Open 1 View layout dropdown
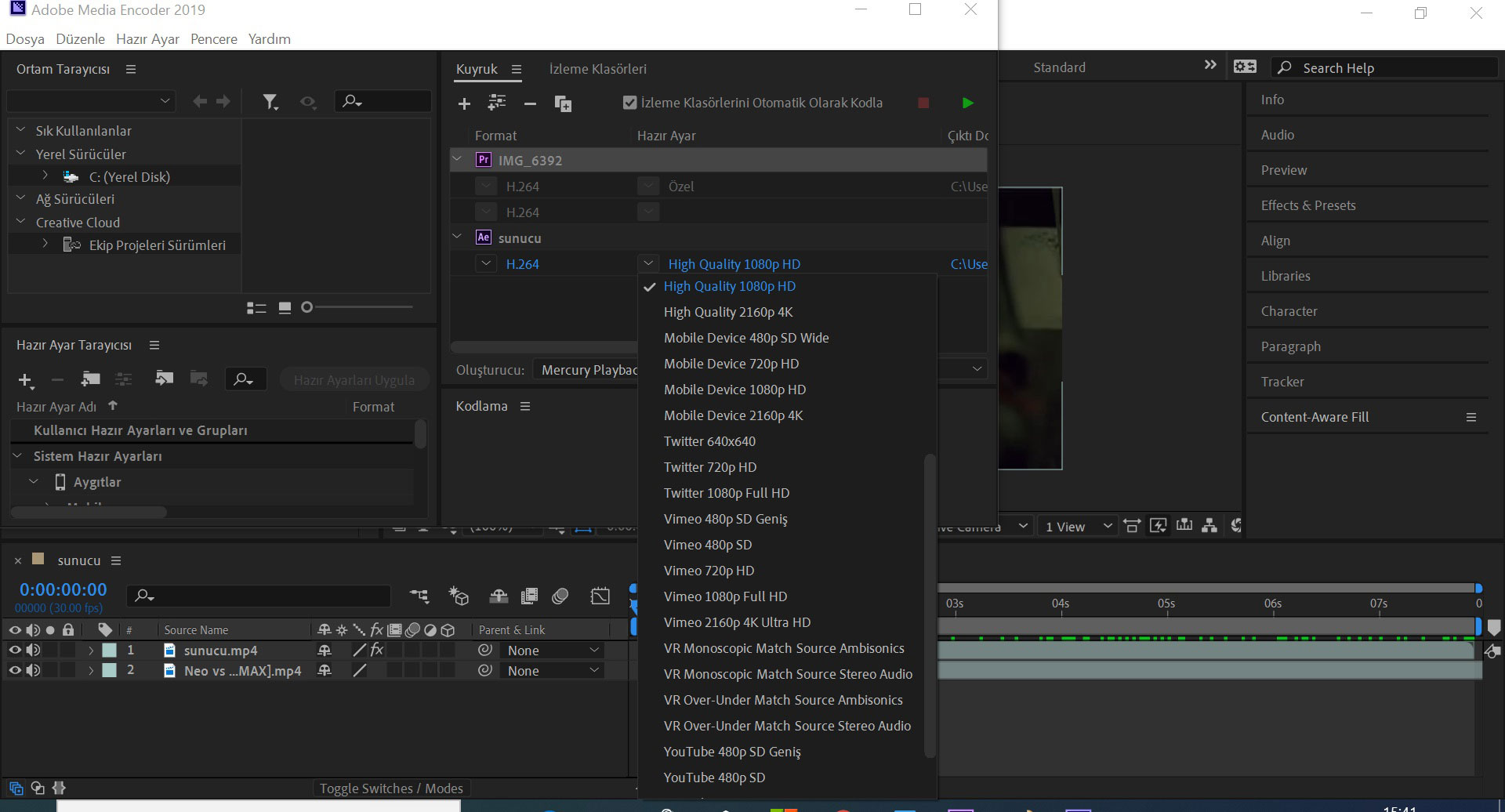This screenshot has height=812, width=1505. [1078, 527]
